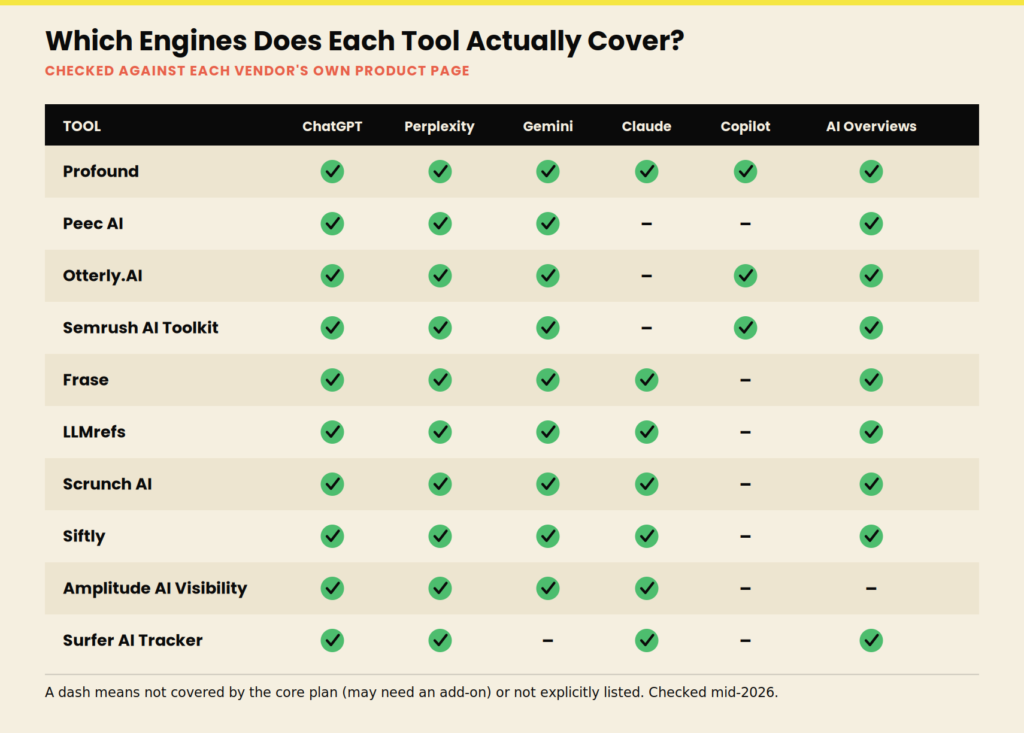1024x733 pixels.
Task: Select the Peec AI row label
Action: [93, 223]
